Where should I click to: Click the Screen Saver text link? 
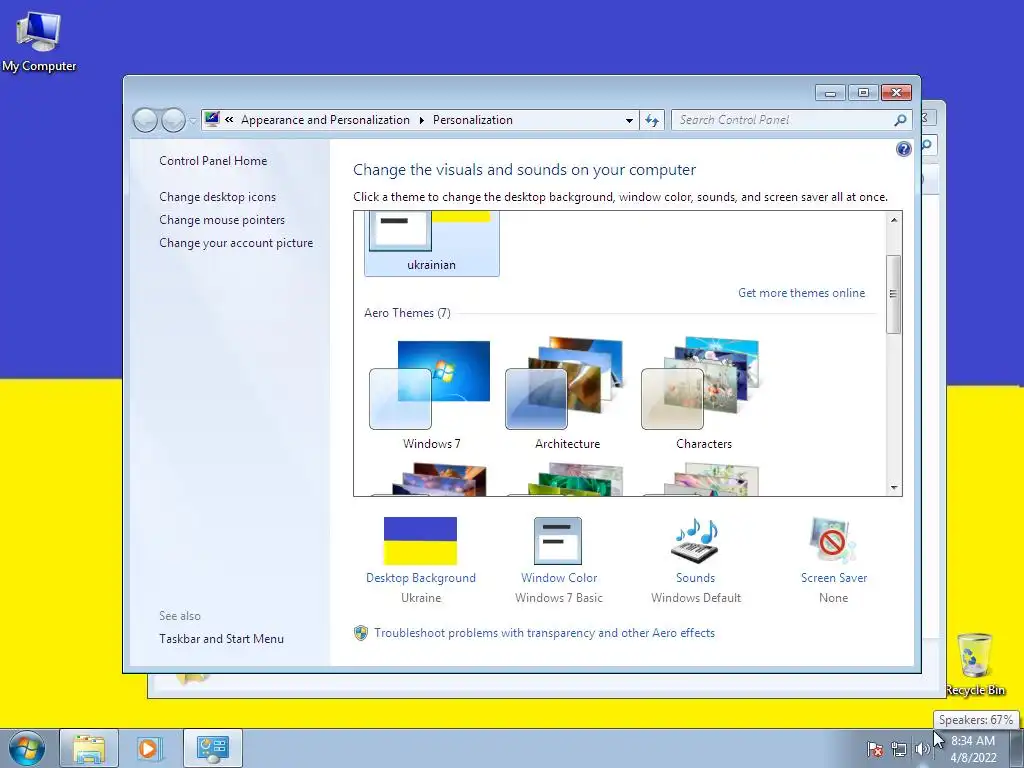pos(834,578)
